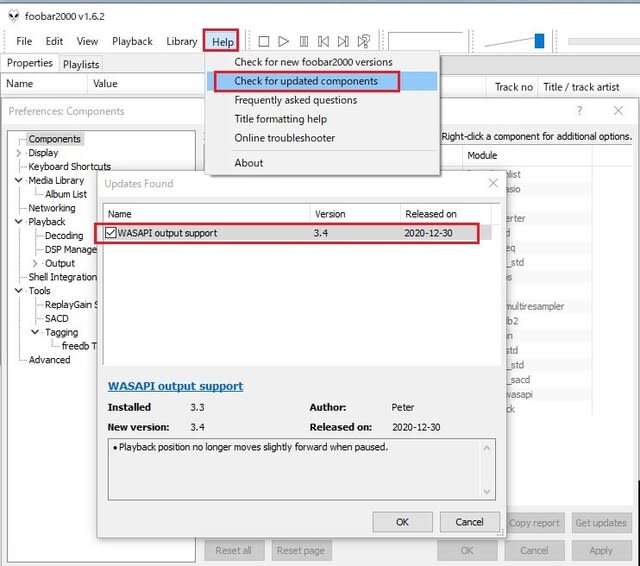Click the seek bar in the toolbar
Viewport: 640px width, 566px height.
coord(603,41)
